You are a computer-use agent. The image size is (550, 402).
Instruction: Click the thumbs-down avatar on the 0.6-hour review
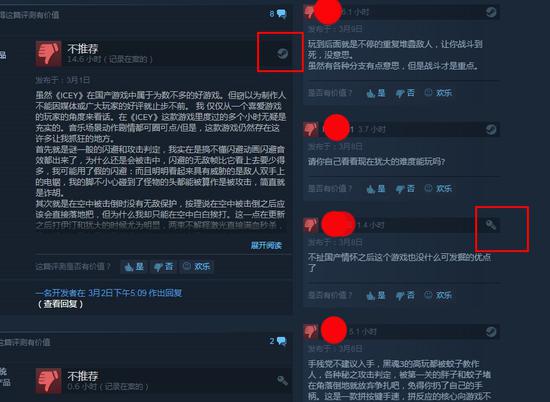(49, 380)
